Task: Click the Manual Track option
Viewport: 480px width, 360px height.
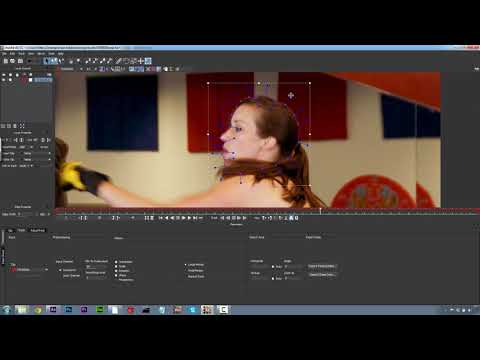Action: [x=196, y=276]
